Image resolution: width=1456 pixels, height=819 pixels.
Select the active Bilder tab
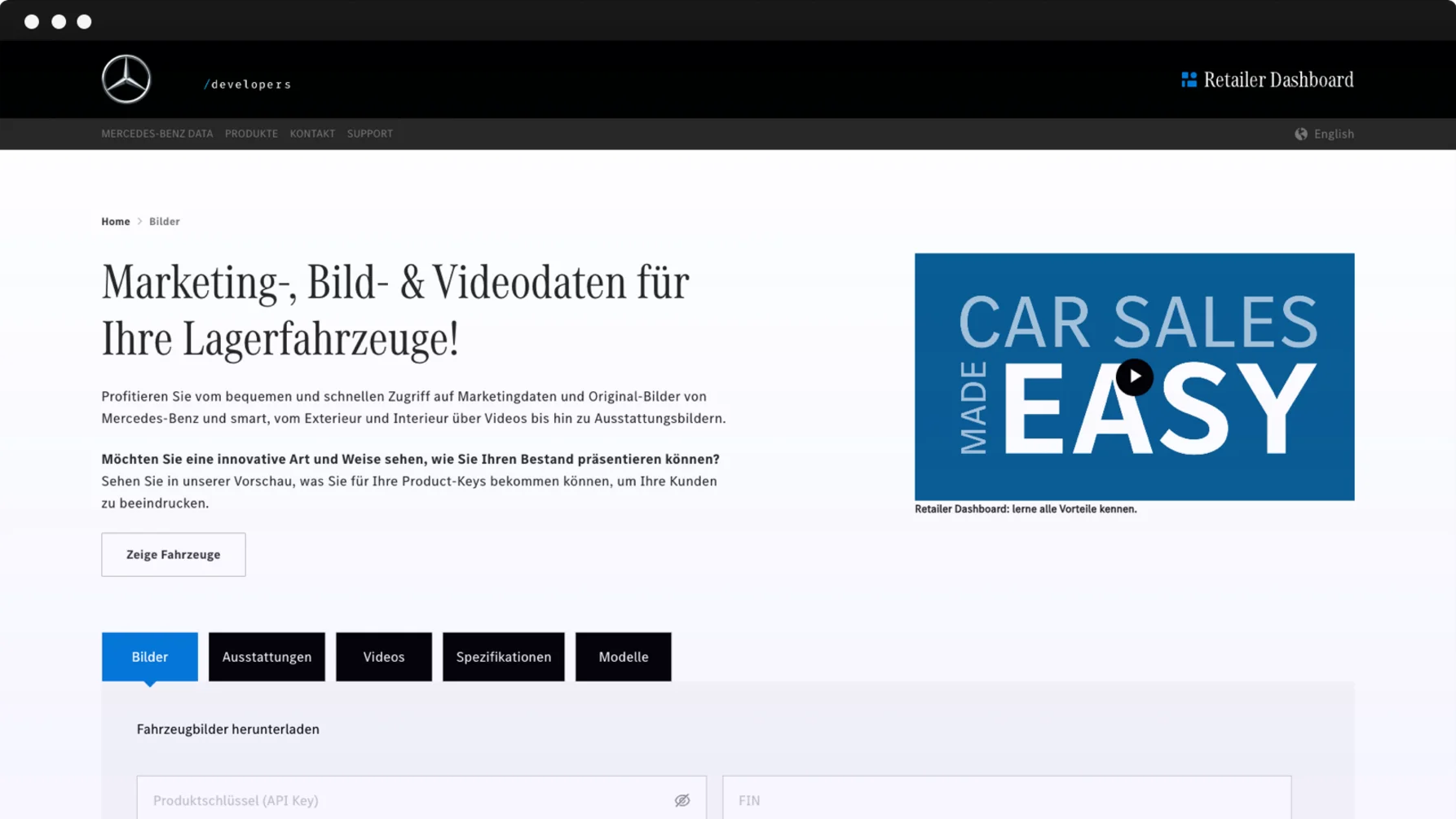coord(149,657)
